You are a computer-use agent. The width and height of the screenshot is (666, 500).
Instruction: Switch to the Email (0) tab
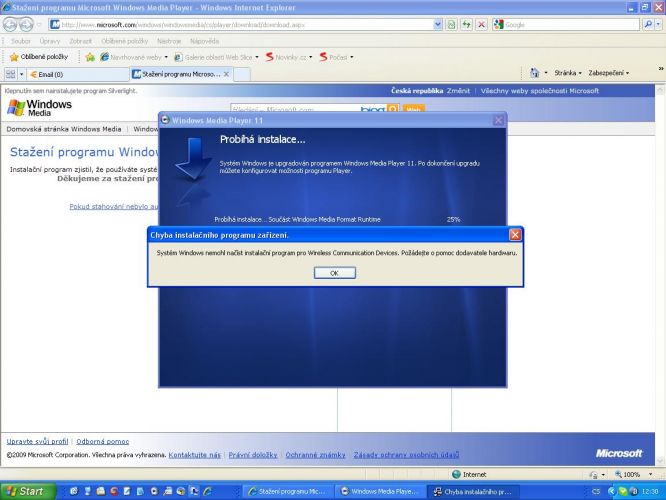78,74
